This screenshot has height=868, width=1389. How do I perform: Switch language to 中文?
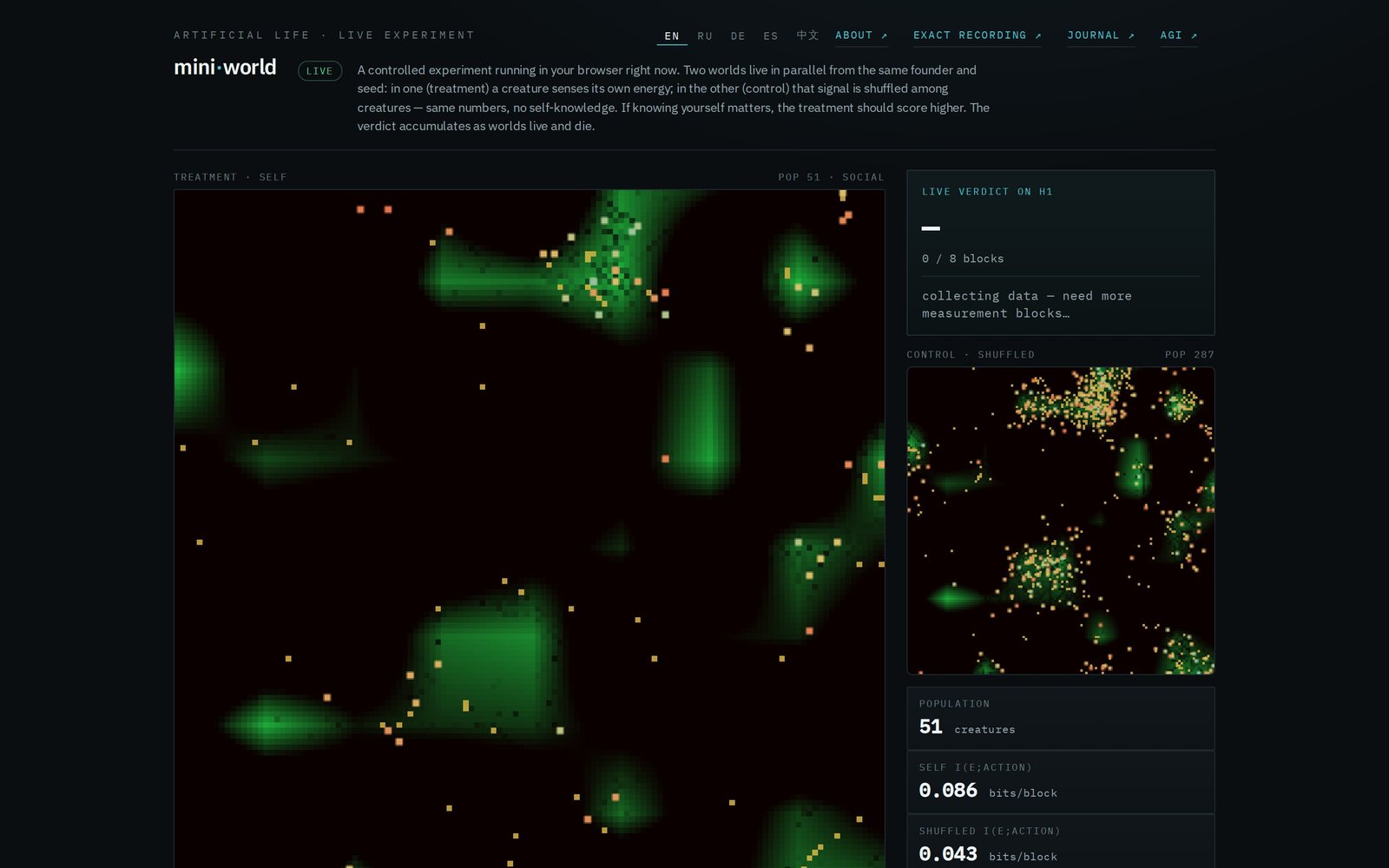tap(807, 36)
